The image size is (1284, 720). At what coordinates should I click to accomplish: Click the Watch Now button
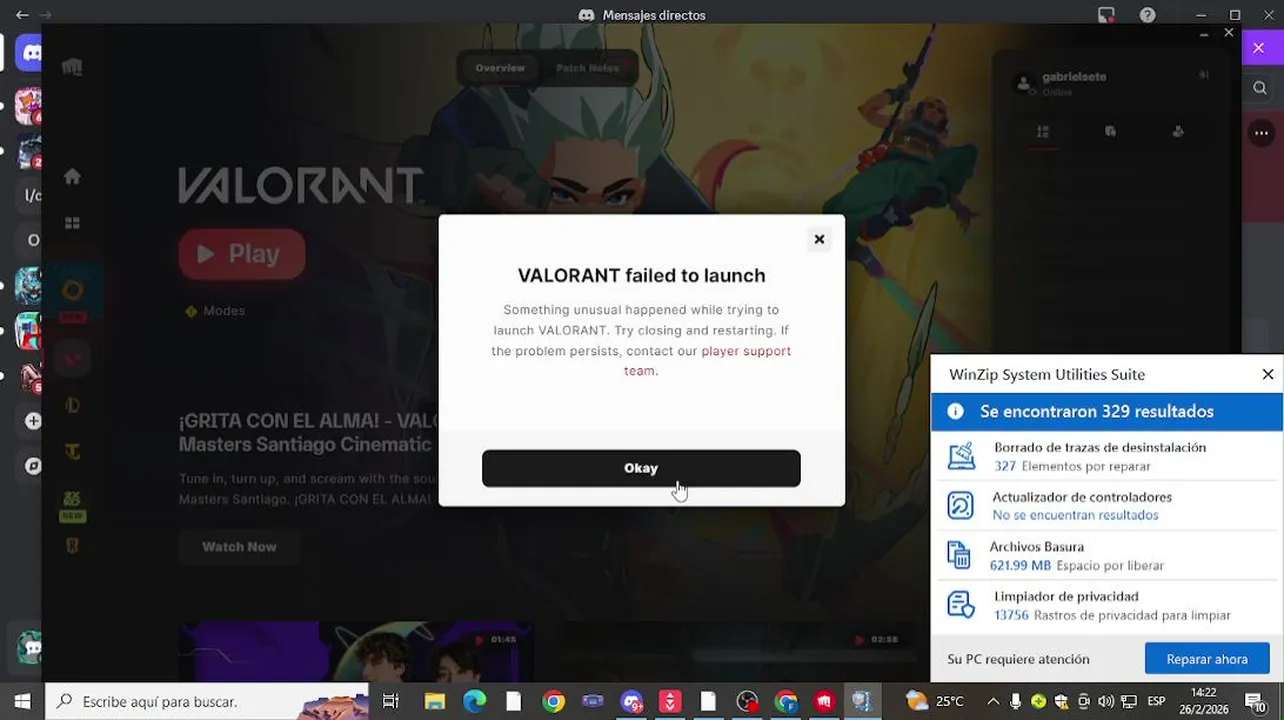coord(240,547)
